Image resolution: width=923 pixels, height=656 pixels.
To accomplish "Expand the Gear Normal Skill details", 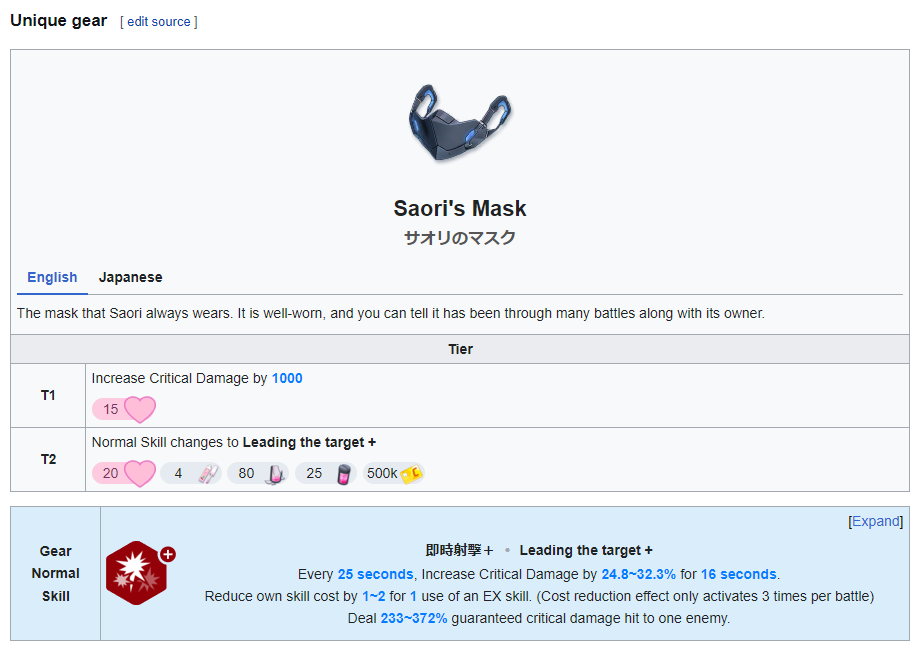I will pos(875,521).
